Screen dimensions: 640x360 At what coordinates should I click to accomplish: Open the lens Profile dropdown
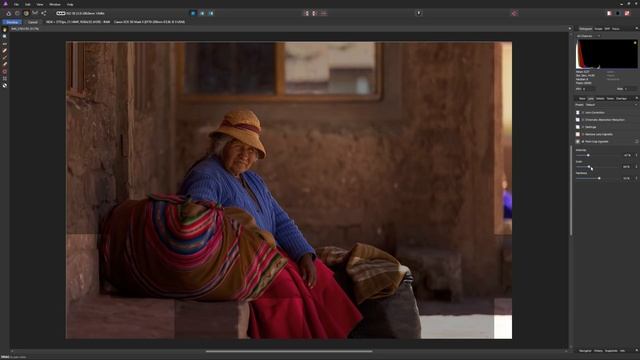point(612,105)
